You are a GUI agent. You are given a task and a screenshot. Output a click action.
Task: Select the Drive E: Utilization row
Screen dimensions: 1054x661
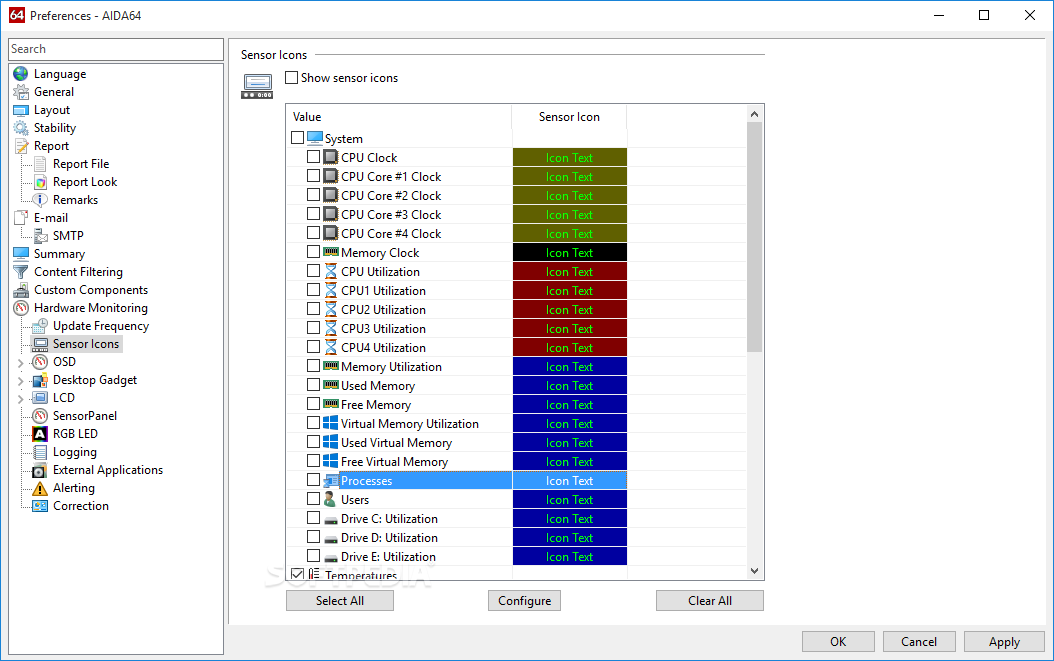tap(388, 557)
